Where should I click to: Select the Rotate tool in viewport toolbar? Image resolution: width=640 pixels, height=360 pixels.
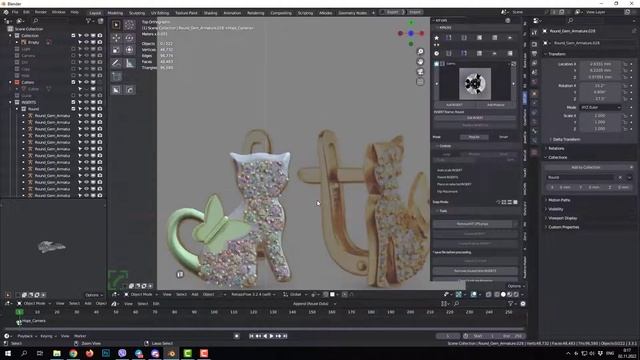click(130, 38)
